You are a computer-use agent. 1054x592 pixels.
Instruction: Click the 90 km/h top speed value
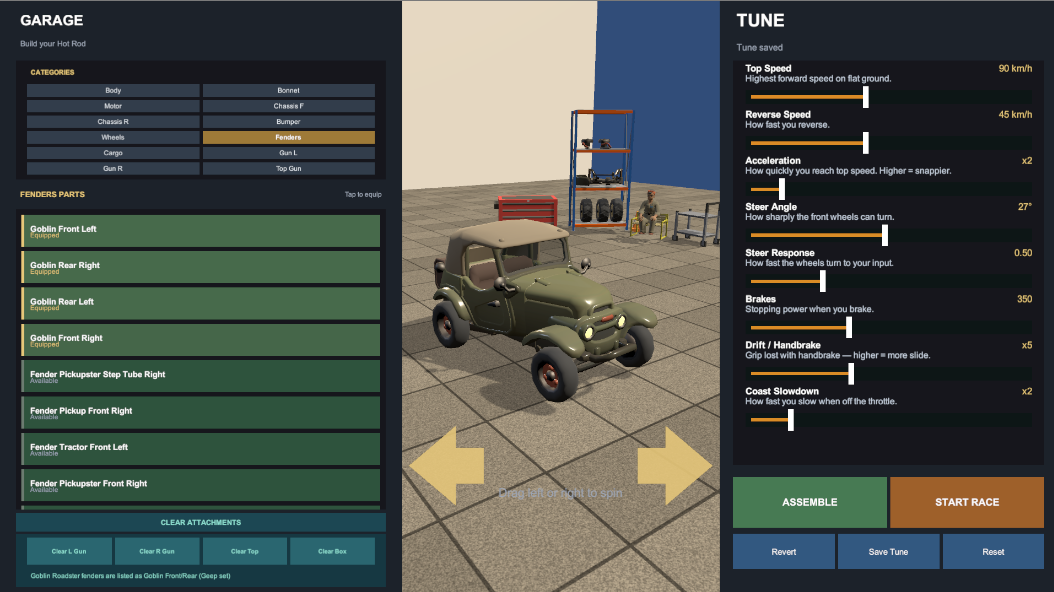tap(1015, 69)
